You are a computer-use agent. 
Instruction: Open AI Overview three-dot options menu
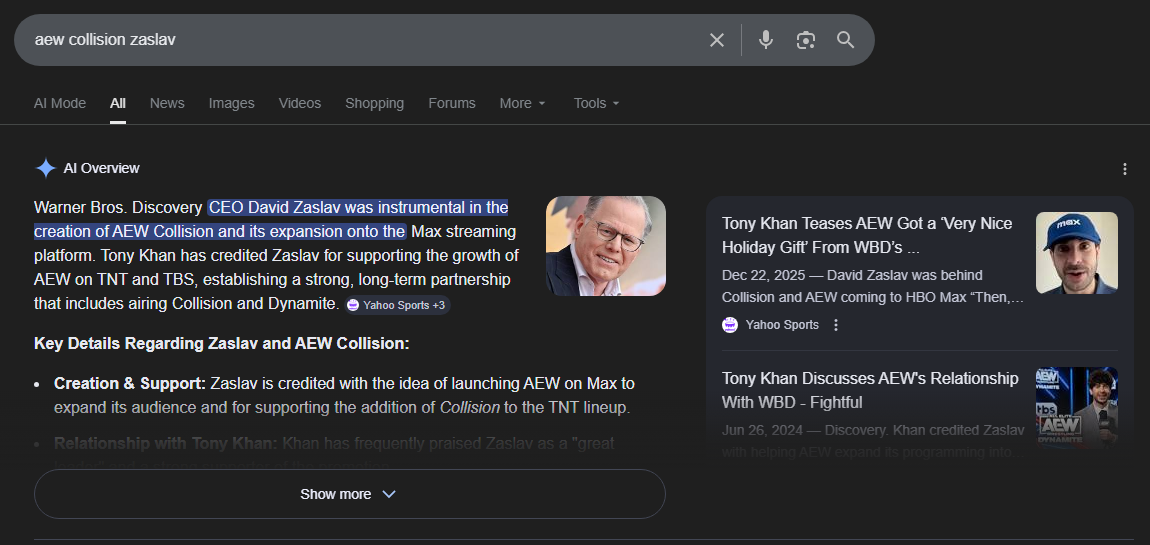pyautogui.click(x=1125, y=169)
